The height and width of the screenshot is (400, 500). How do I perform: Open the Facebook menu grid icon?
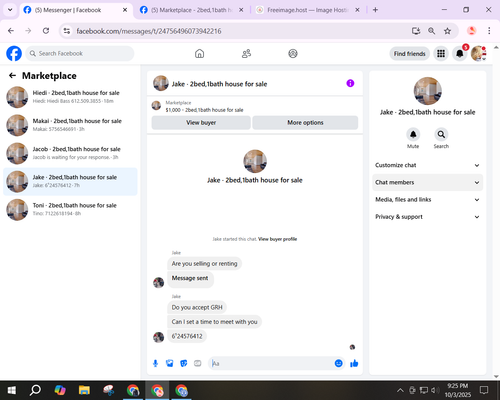(441, 53)
